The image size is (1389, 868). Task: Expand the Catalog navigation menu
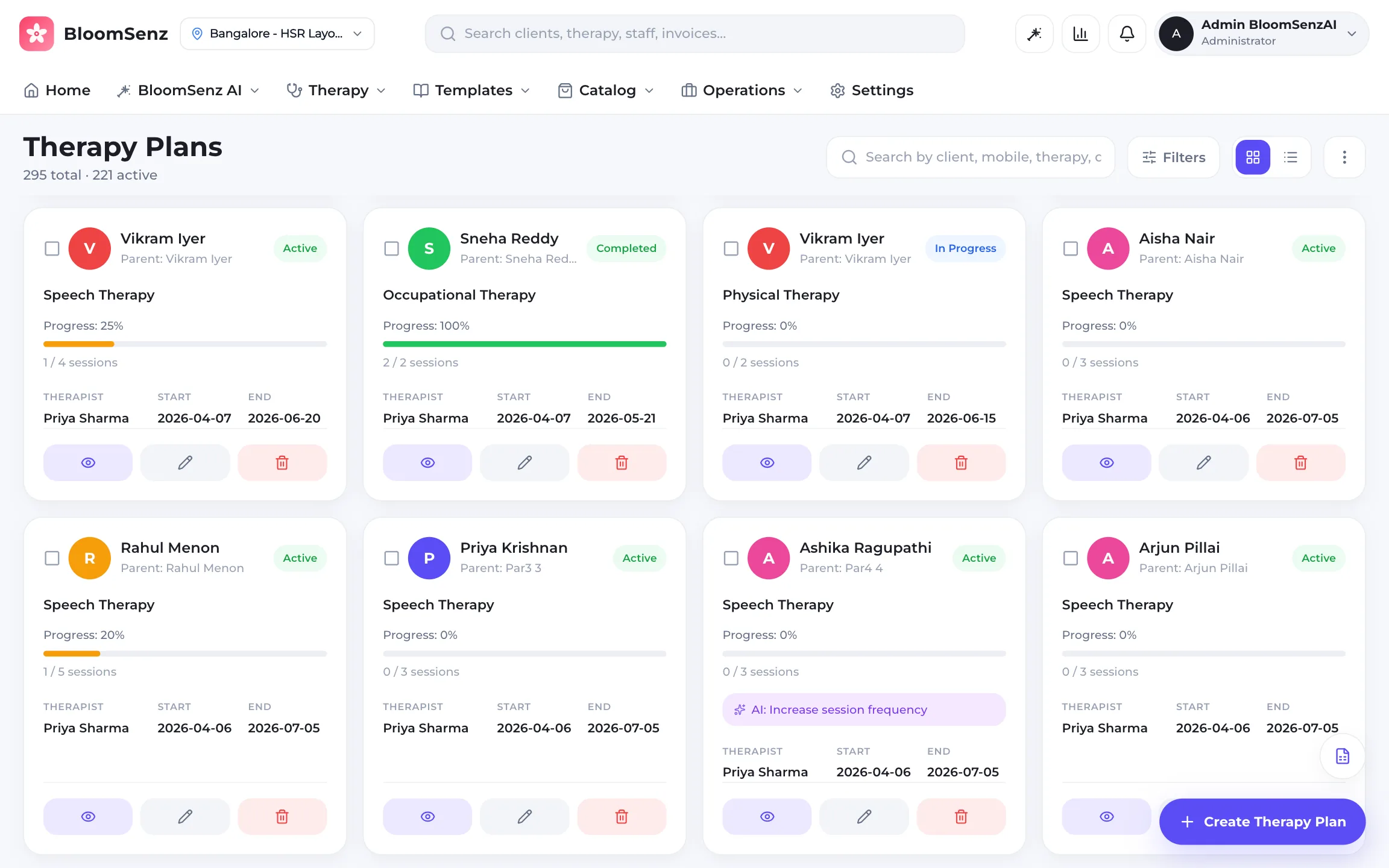pos(606,90)
